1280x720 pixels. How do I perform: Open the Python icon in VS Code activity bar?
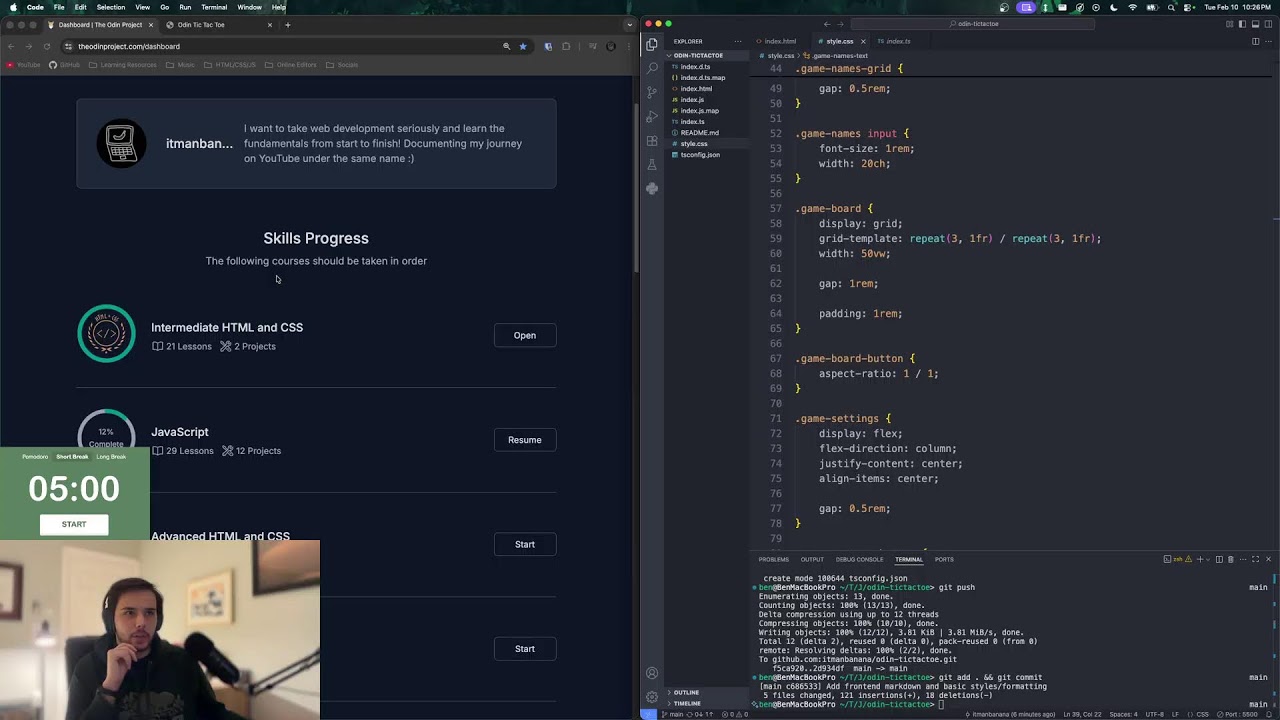(652, 188)
